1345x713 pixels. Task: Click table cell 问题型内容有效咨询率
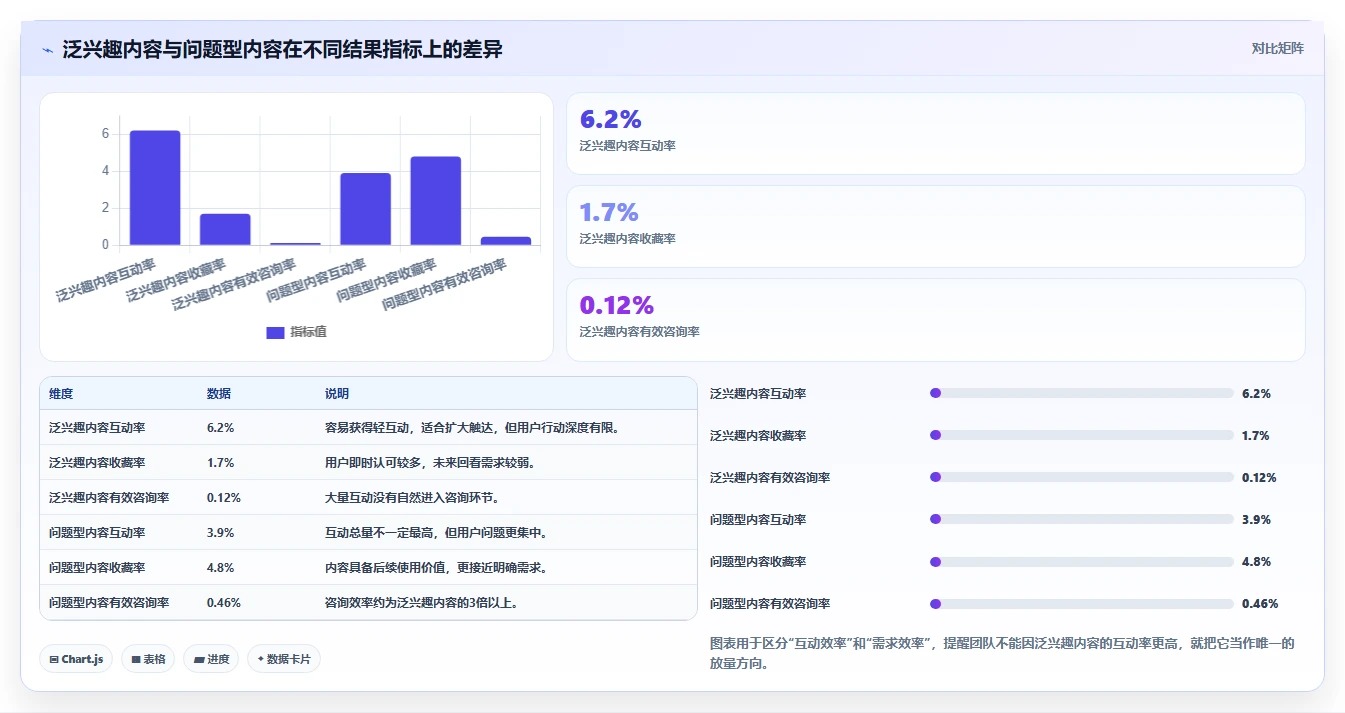(109, 603)
